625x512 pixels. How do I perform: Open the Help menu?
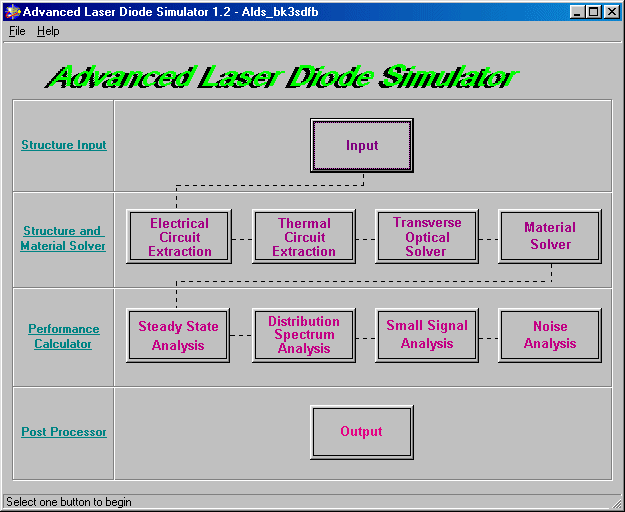(48, 31)
